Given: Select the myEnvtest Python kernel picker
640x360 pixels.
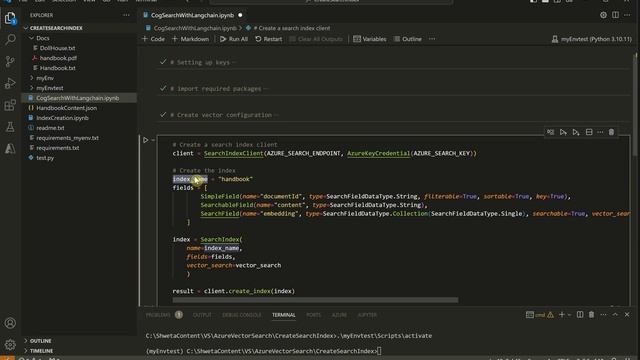Looking at the screenshot, I should click(591, 39).
